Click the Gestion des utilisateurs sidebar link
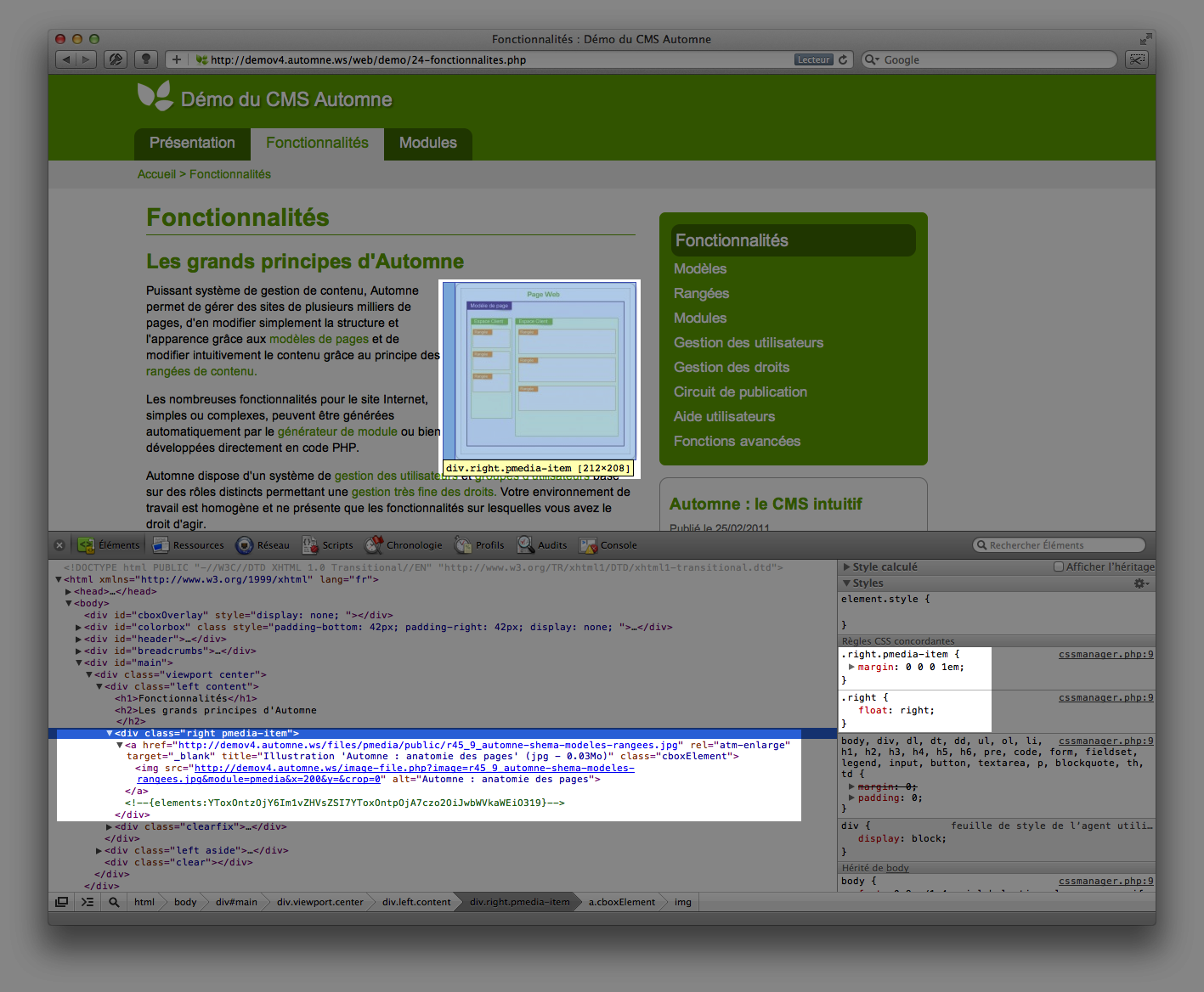Viewport: 1204px width, 992px height. (748, 342)
